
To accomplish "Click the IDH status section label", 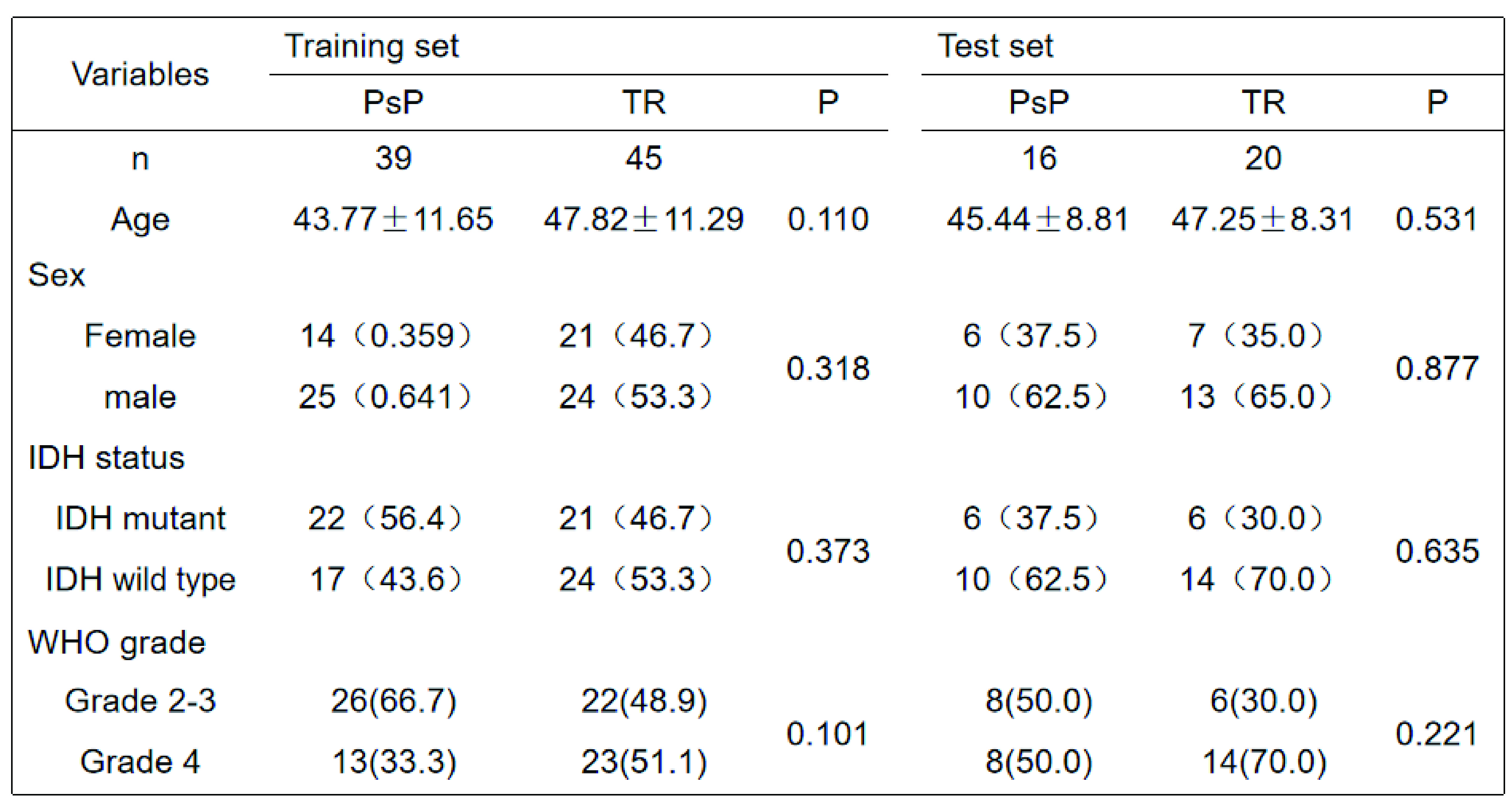I will point(106,458).
